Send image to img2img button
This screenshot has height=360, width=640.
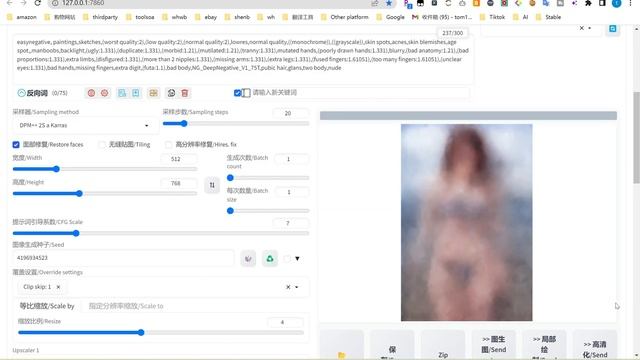pos(493,346)
